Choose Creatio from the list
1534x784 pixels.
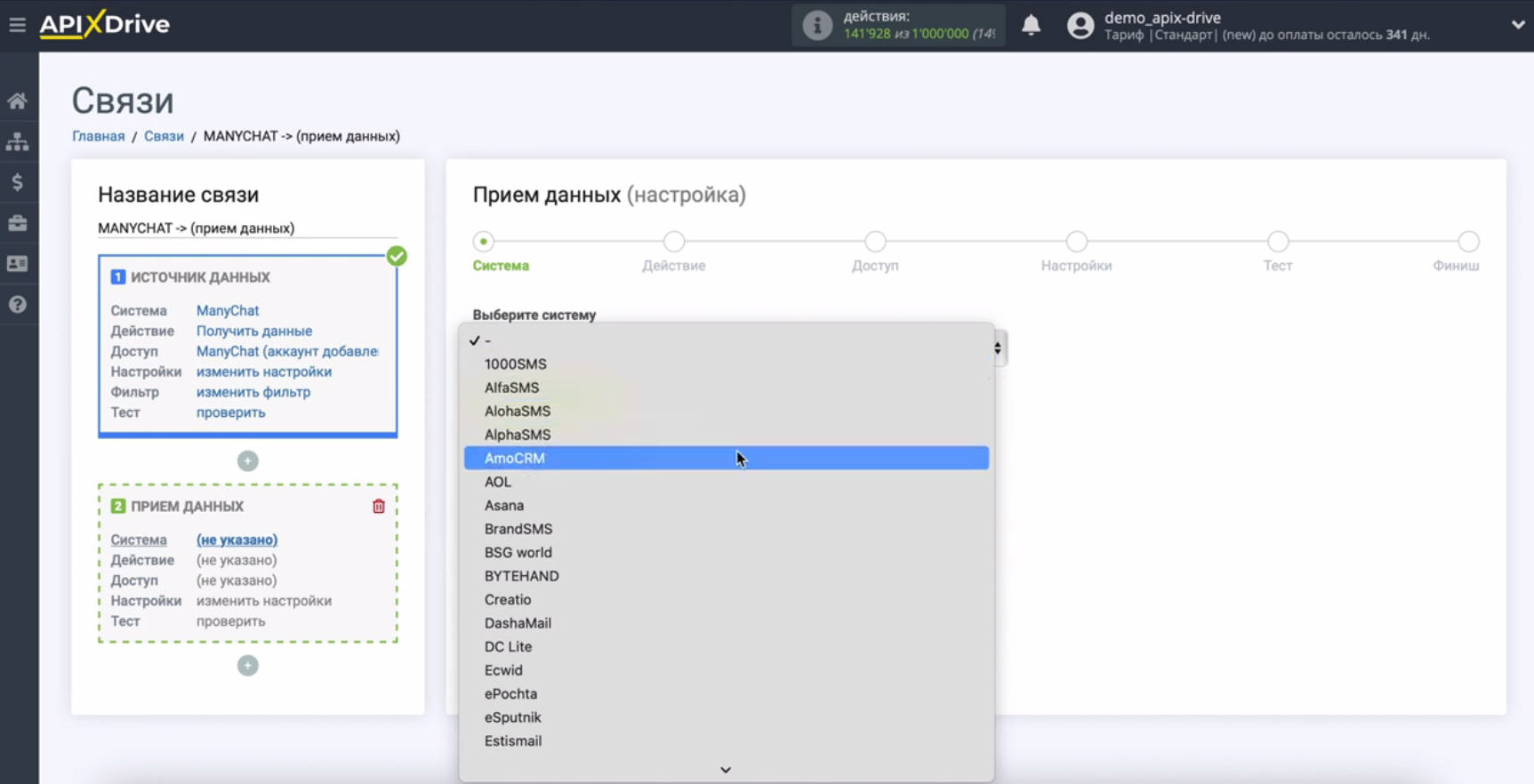pos(727,599)
